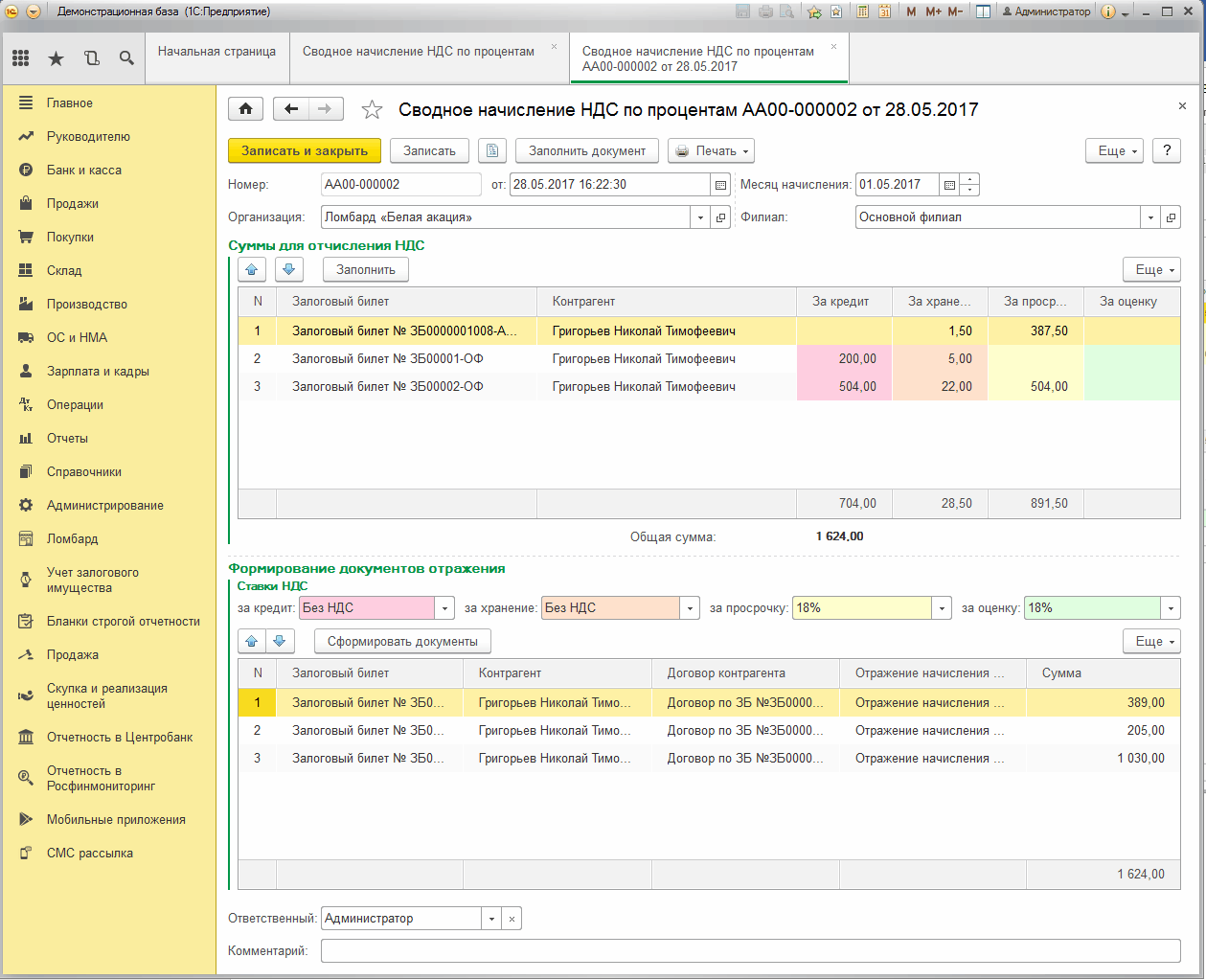Expand the Филиал dropdown
1206x980 pixels.
1150,217
